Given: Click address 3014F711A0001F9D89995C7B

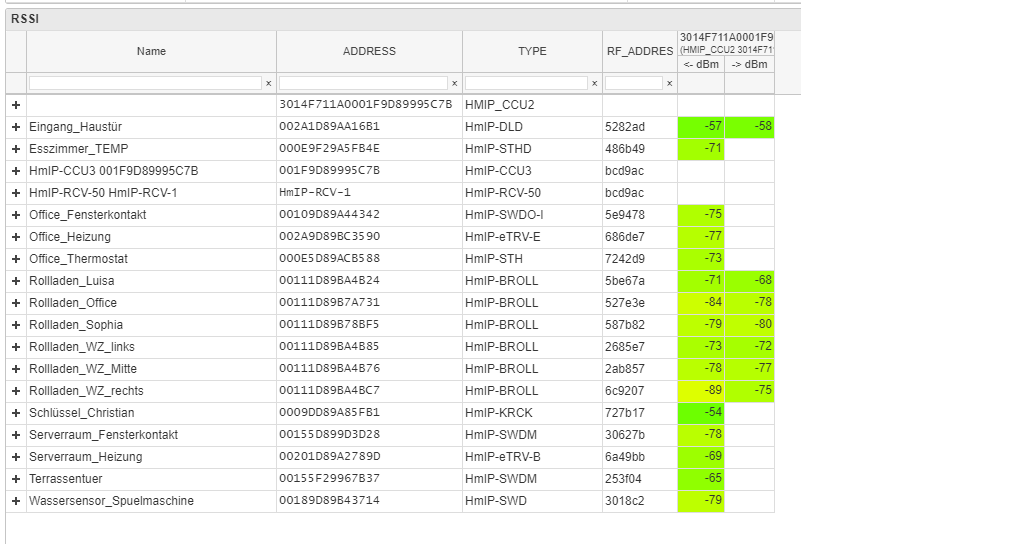Looking at the screenshot, I should coord(365,105).
